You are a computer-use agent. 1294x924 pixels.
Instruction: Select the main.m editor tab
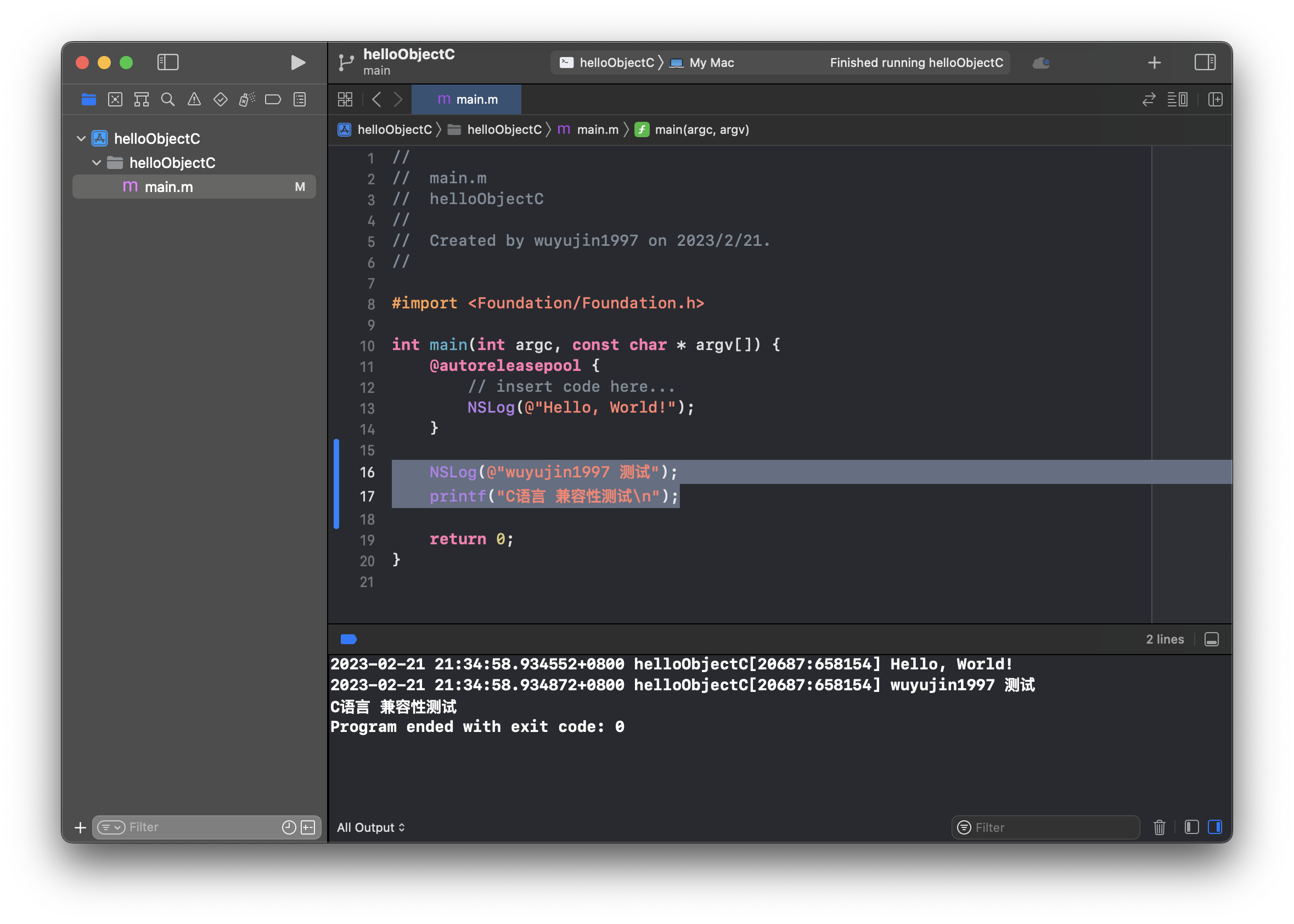tap(466, 99)
